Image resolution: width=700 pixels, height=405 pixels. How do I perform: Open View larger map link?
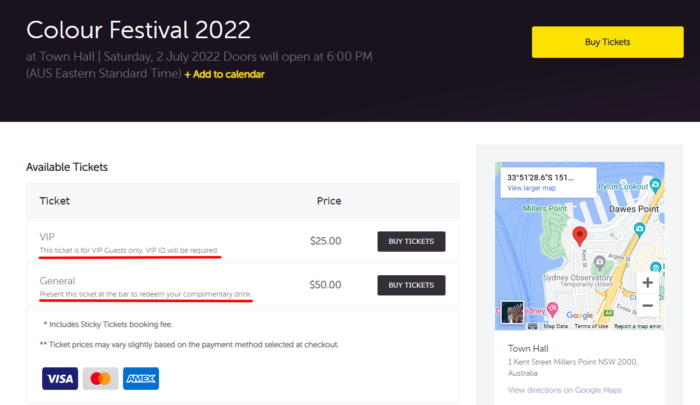531,188
